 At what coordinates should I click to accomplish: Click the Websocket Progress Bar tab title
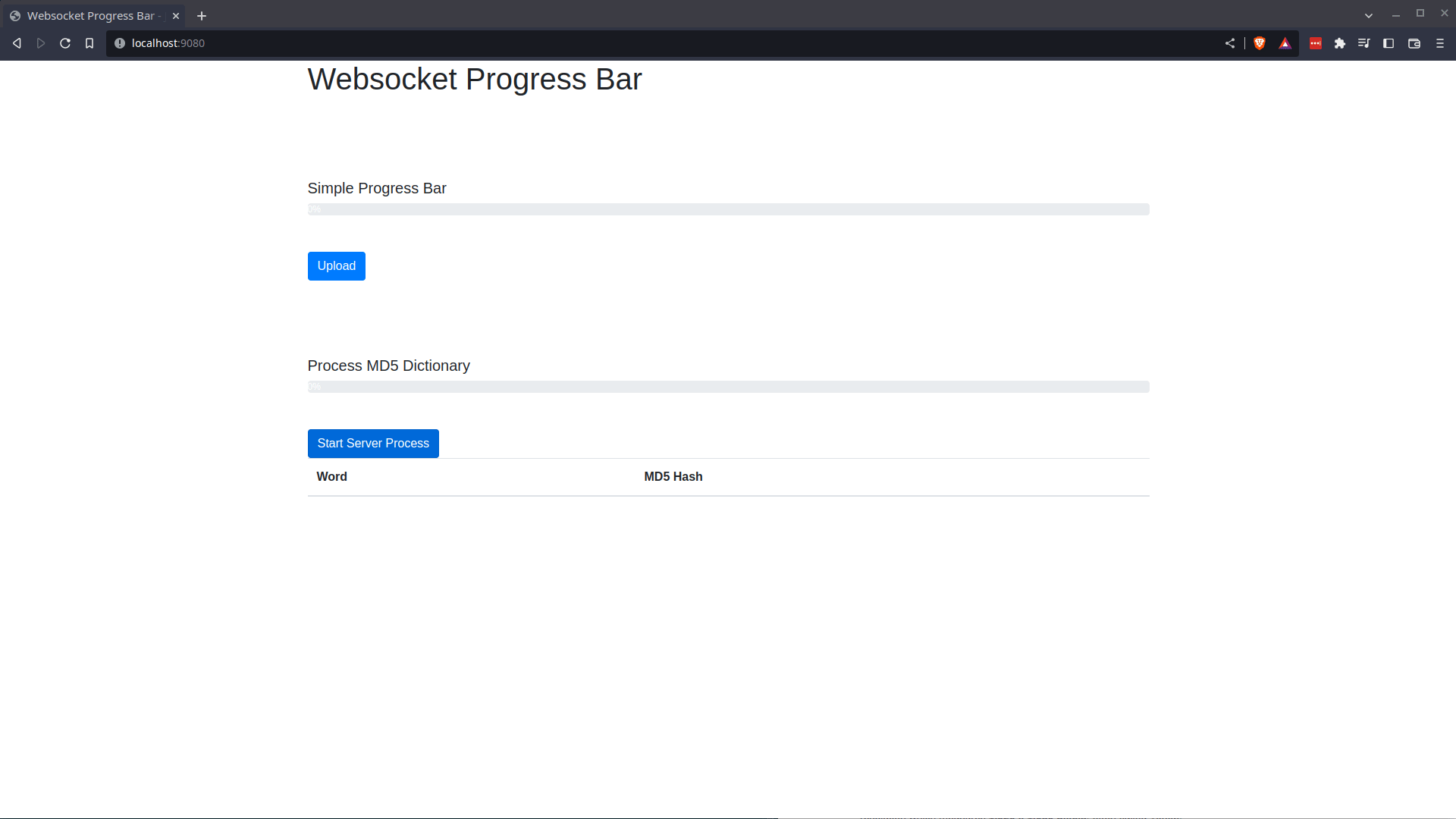coord(90,15)
